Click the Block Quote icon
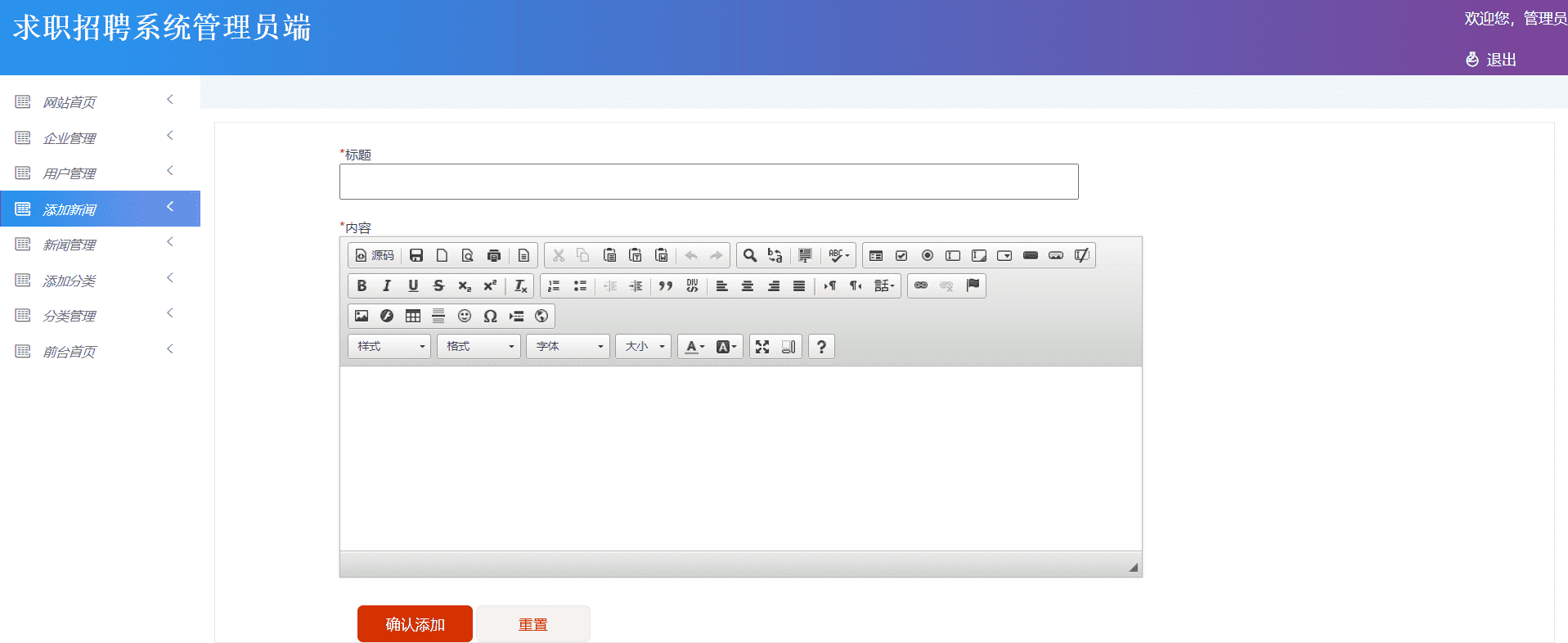Viewport: 1568px width, 643px height. [x=666, y=286]
